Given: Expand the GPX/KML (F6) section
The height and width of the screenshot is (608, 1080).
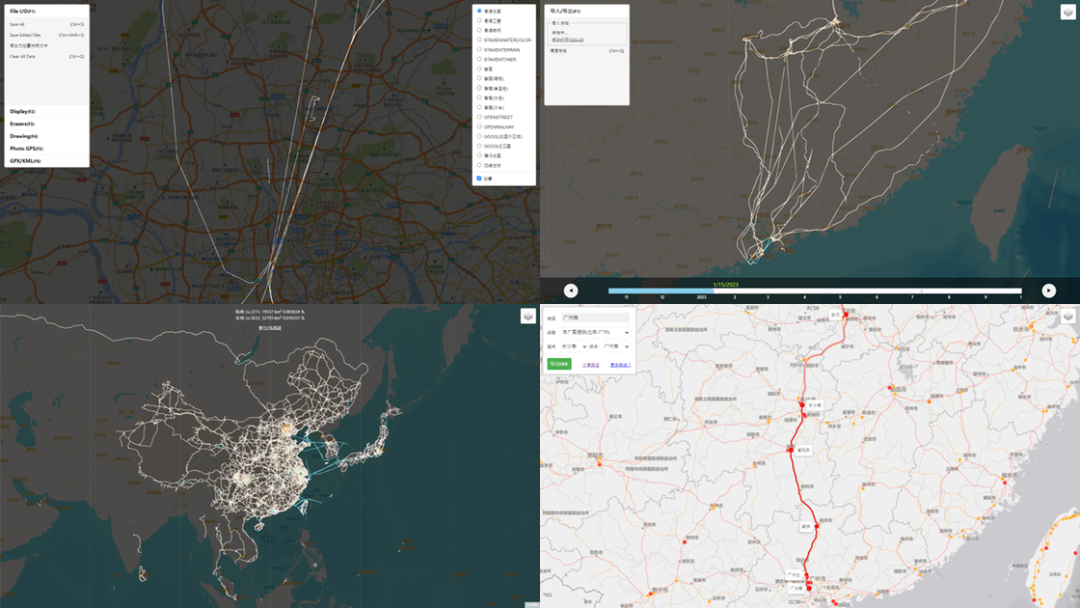Looking at the screenshot, I should pyautogui.click(x=47, y=160).
